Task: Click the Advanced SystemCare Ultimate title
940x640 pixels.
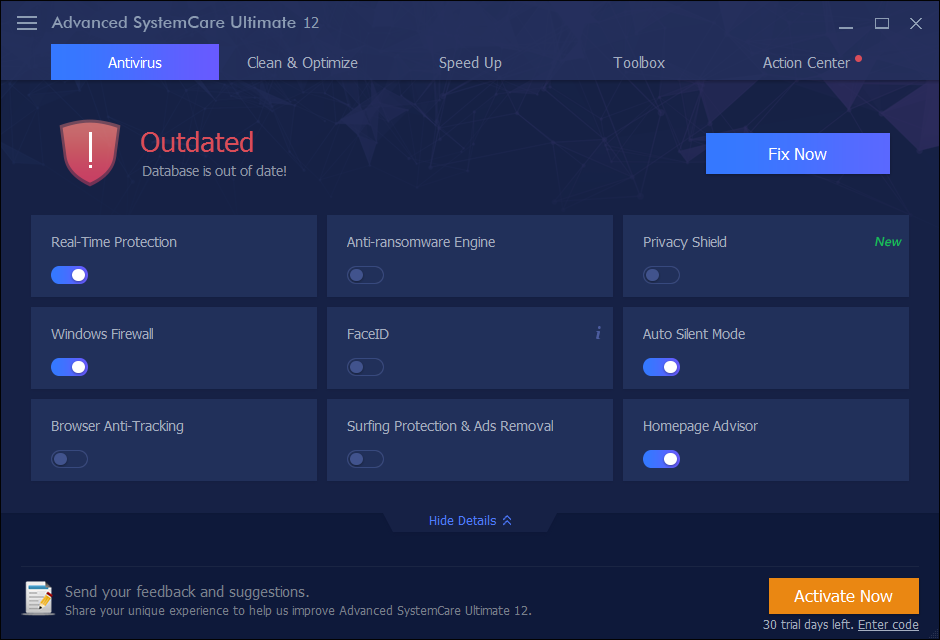Action: coord(185,23)
